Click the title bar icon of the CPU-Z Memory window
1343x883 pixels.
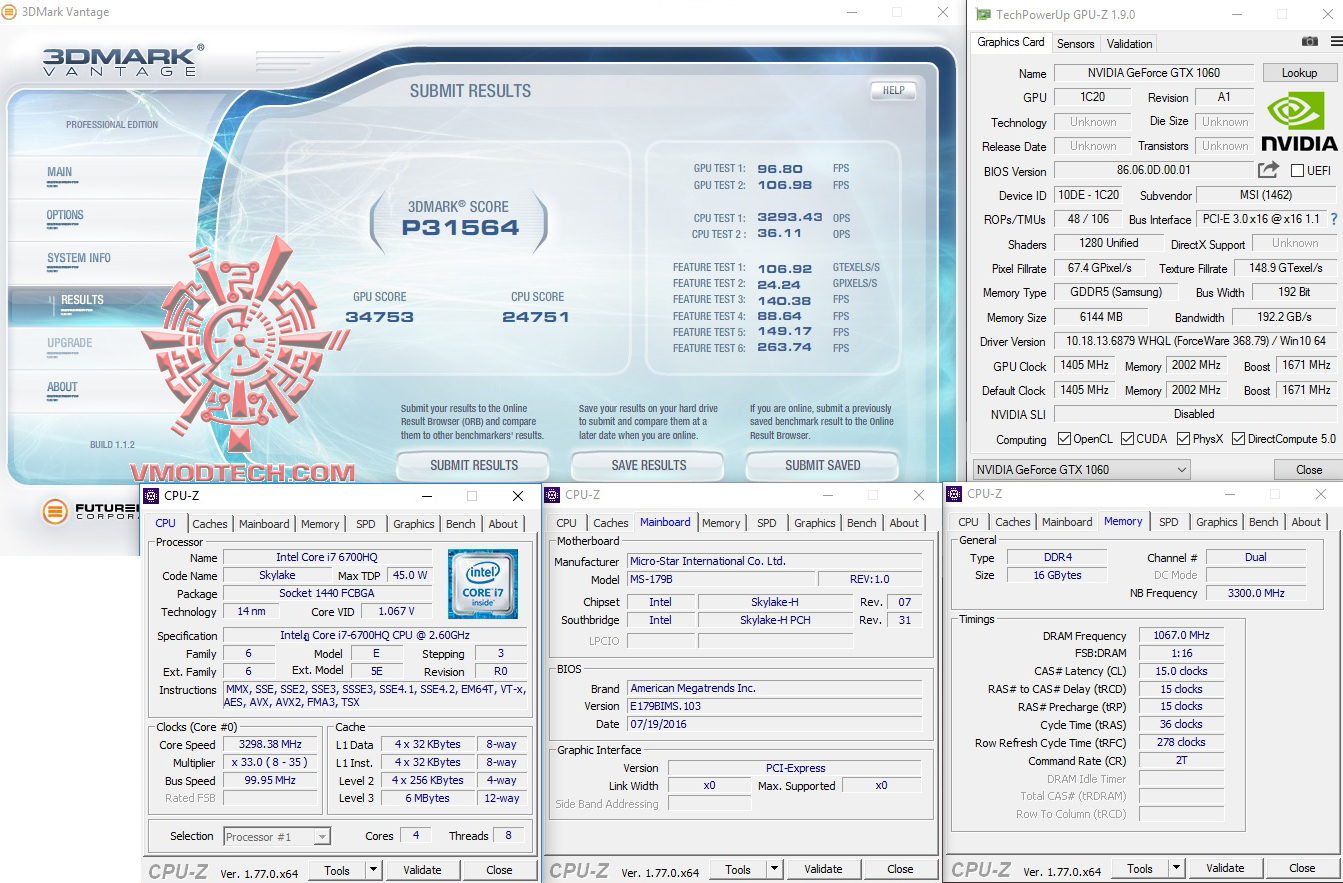click(953, 493)
